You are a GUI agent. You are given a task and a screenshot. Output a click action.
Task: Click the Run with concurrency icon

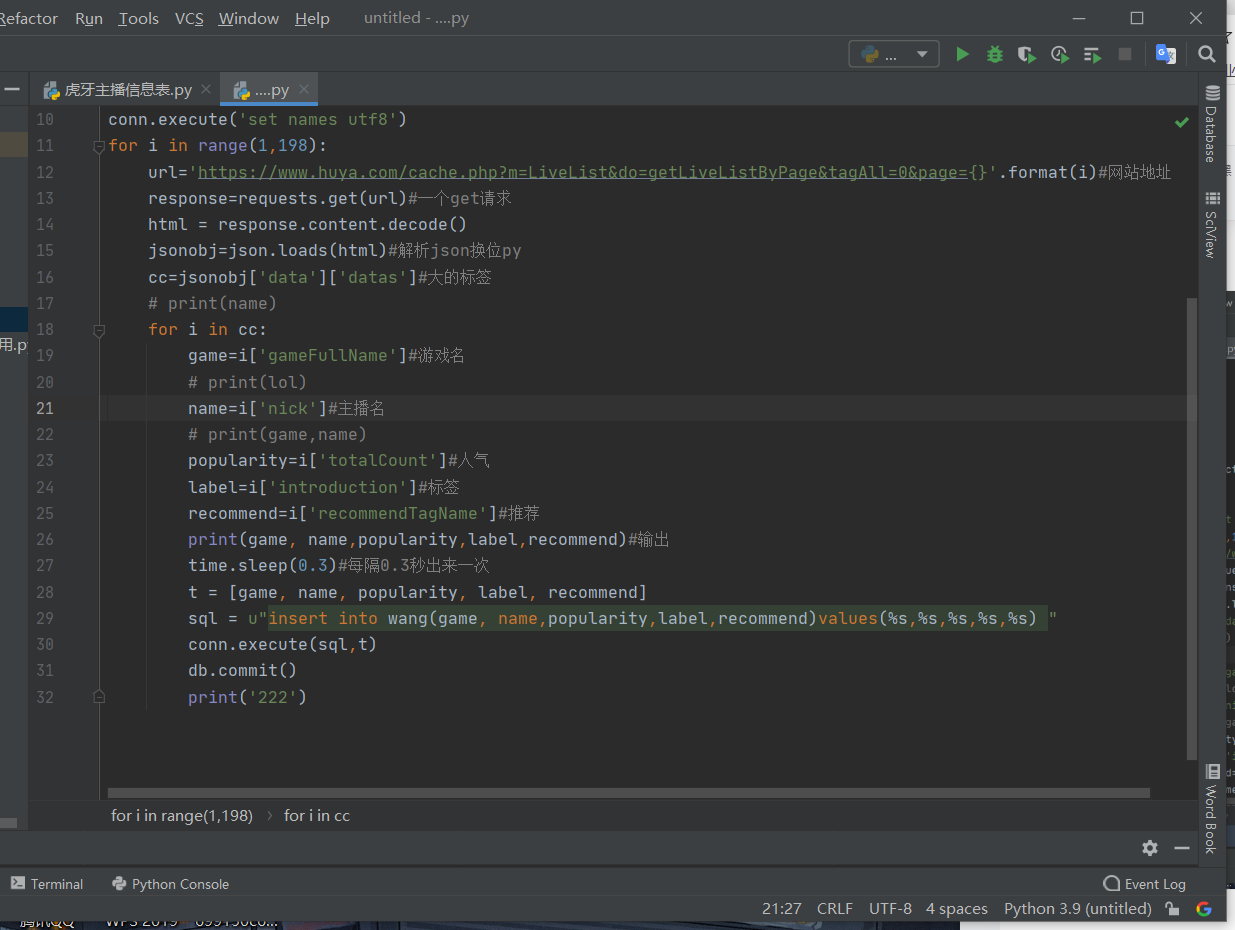tap(1092, 54)
